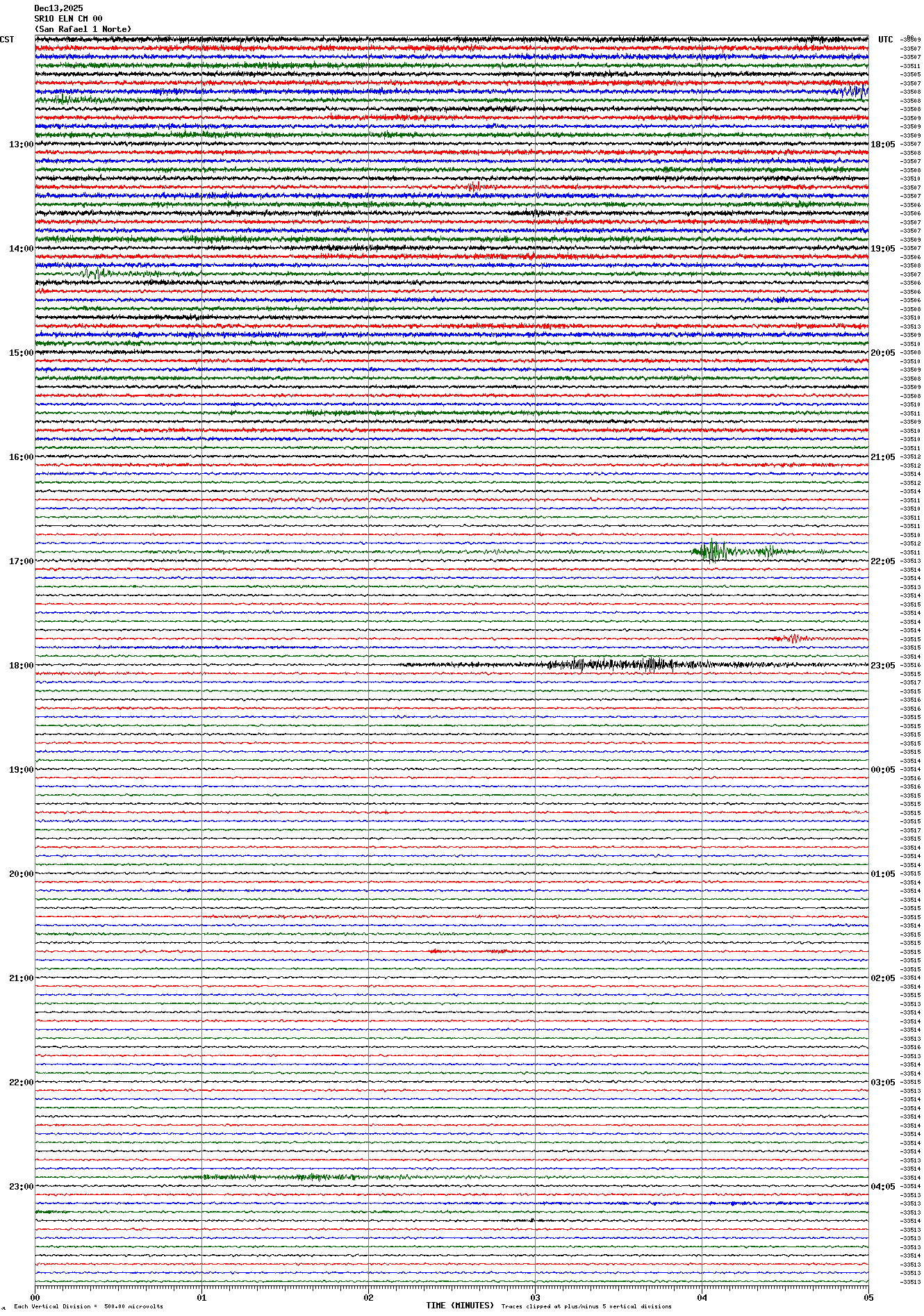
Task: Click the vertical division microvolts scale note
Action: [x=88, y=1306]
